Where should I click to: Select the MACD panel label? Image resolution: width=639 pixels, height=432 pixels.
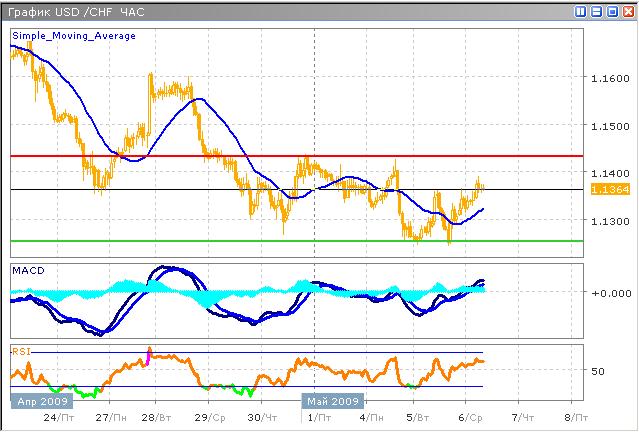coord(27,270)
